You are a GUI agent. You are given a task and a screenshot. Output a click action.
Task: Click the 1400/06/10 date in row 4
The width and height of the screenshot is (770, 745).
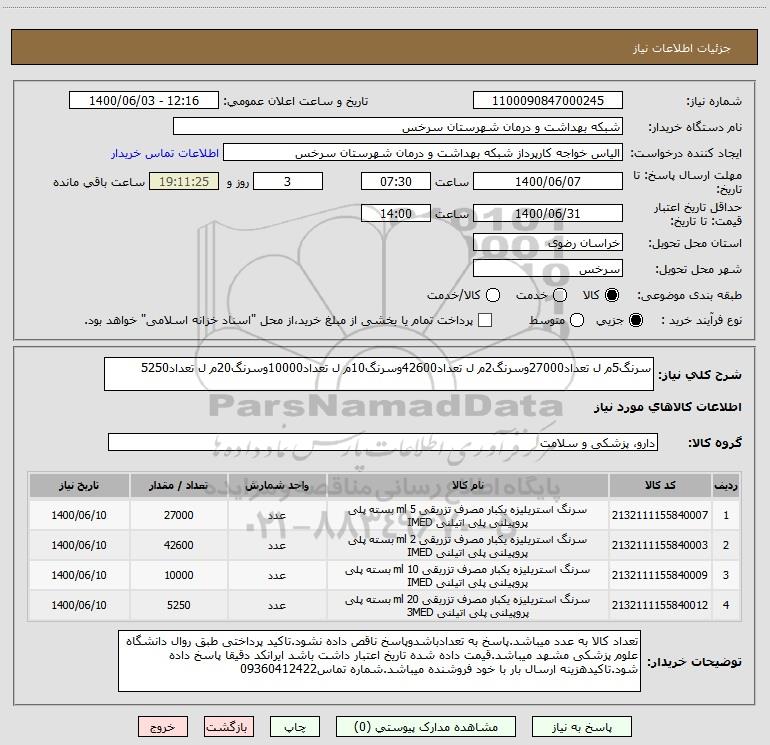tap(79, 605)
